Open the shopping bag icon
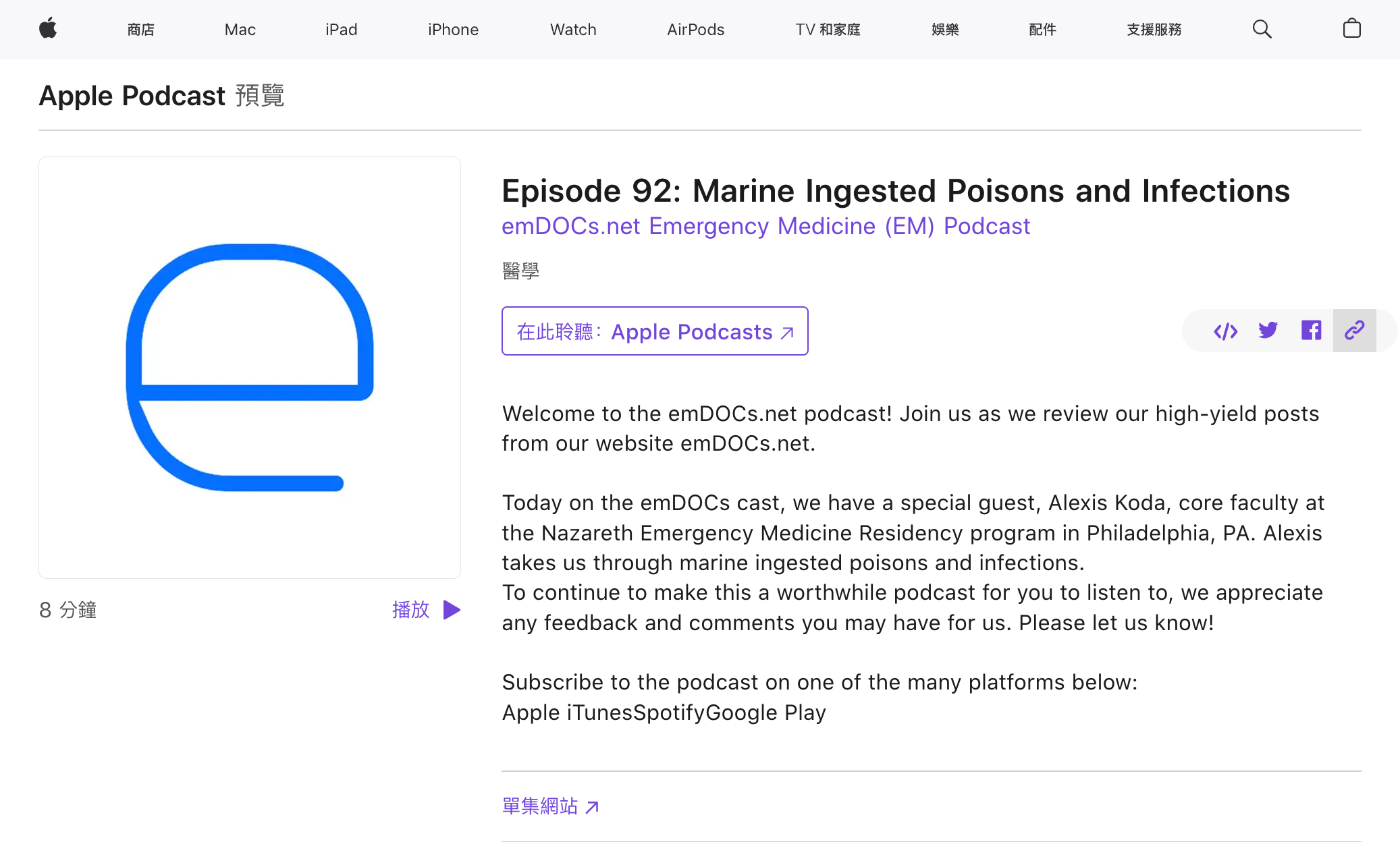1400x842 pixels. (1351, 28)
